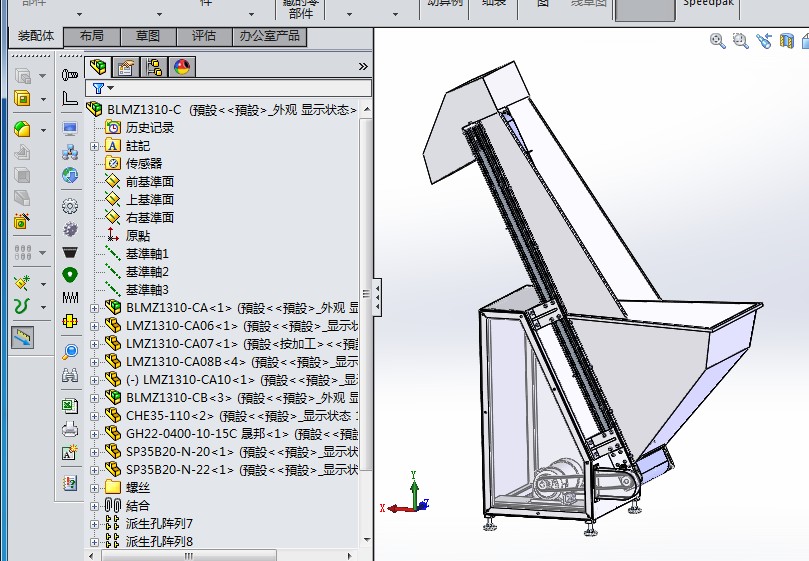Click the tree scrollbar up arrow
The image size is (809, 561).
[367, 109]
